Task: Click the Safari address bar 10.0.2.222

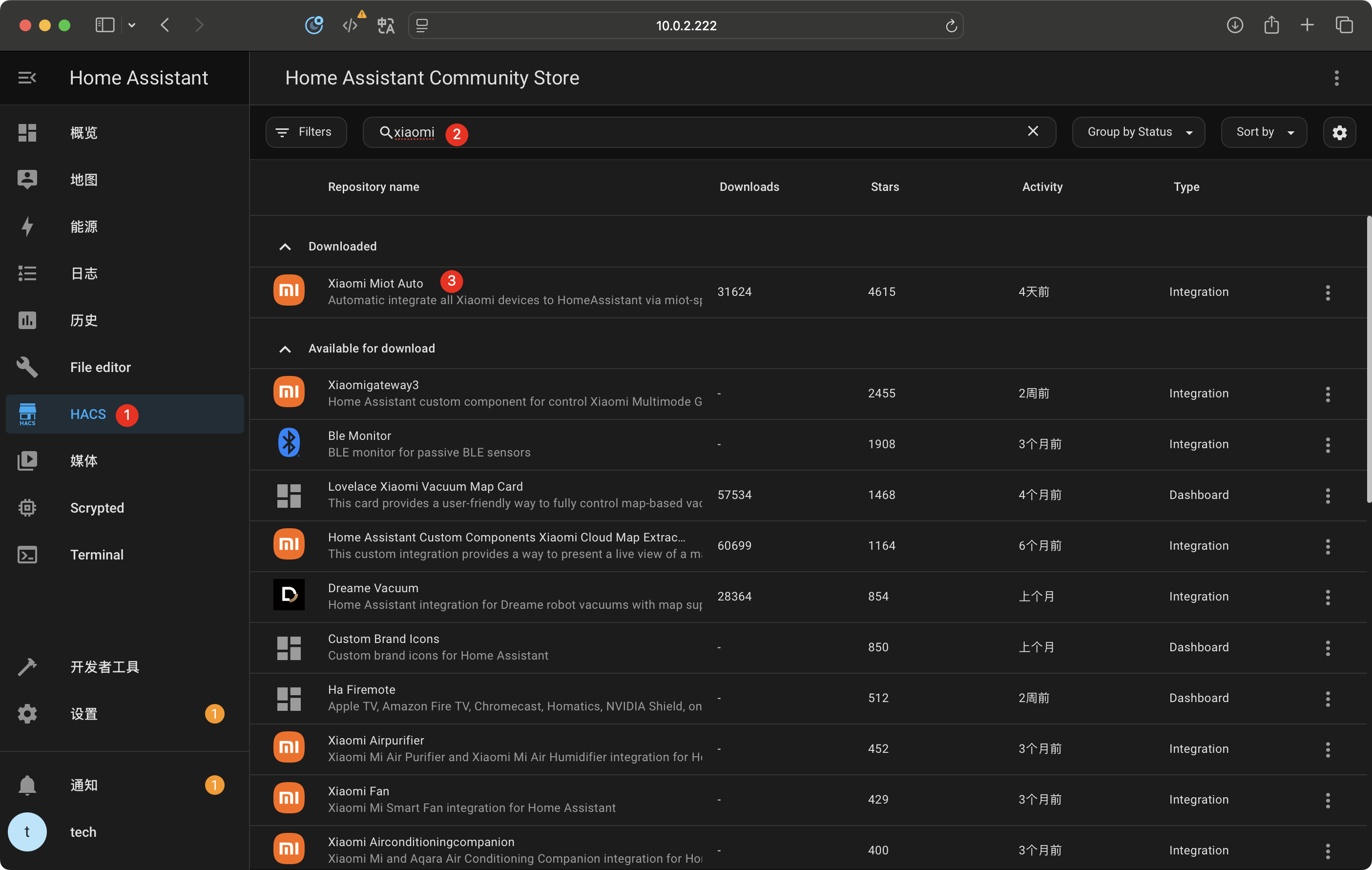Action: (x=686, y=26)
